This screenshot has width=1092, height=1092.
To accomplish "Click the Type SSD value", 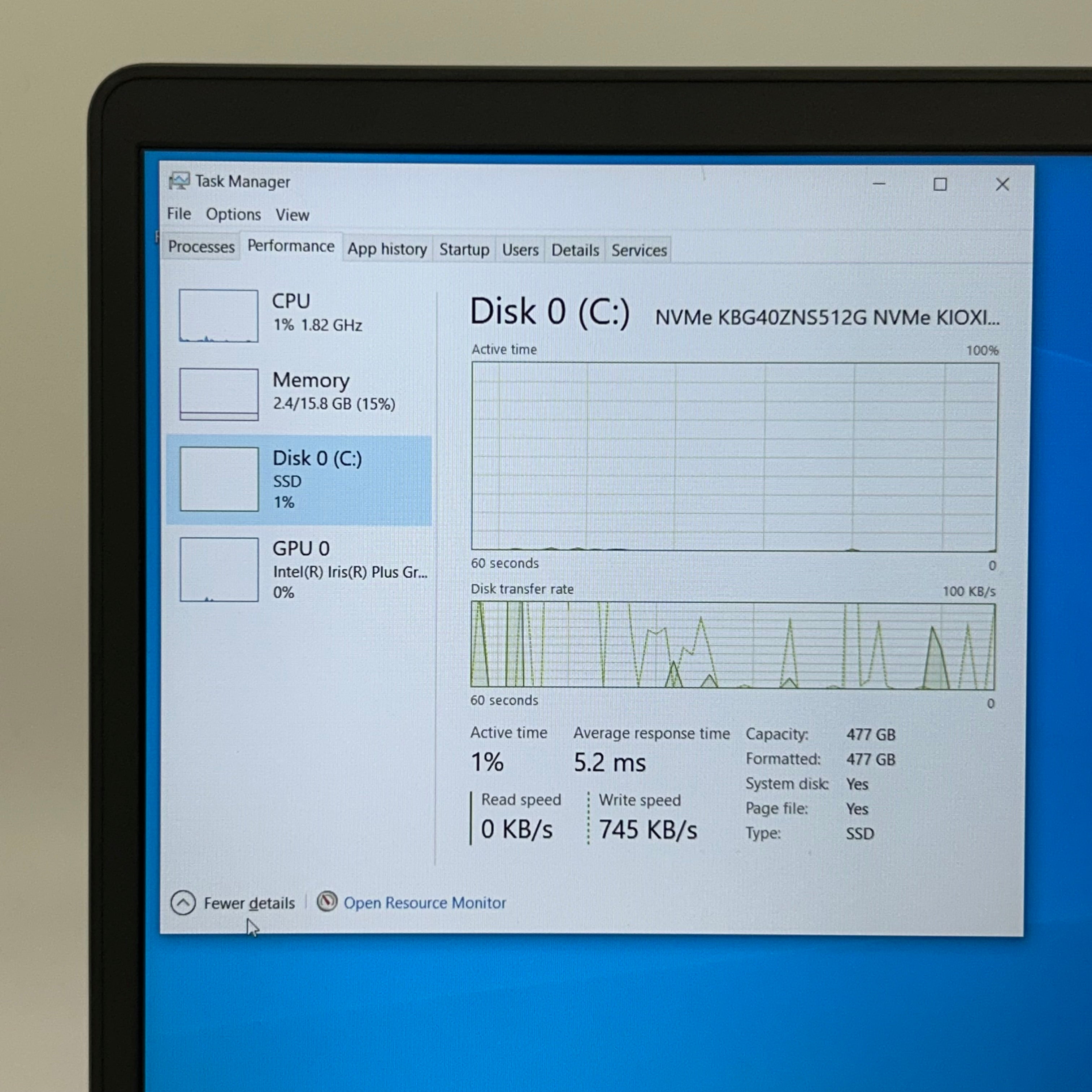I will (x=860, y=833).
